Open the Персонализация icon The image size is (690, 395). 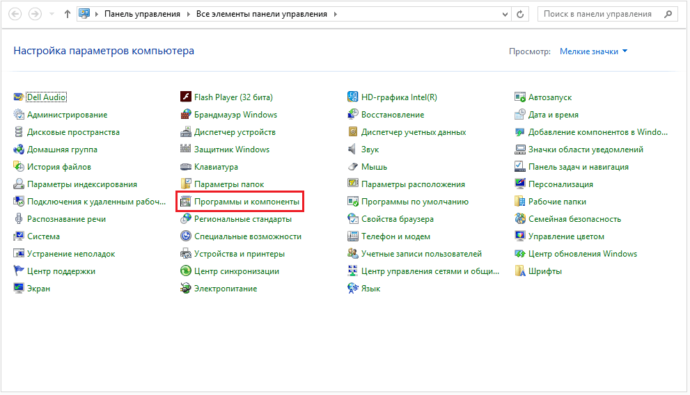(520, 184)
